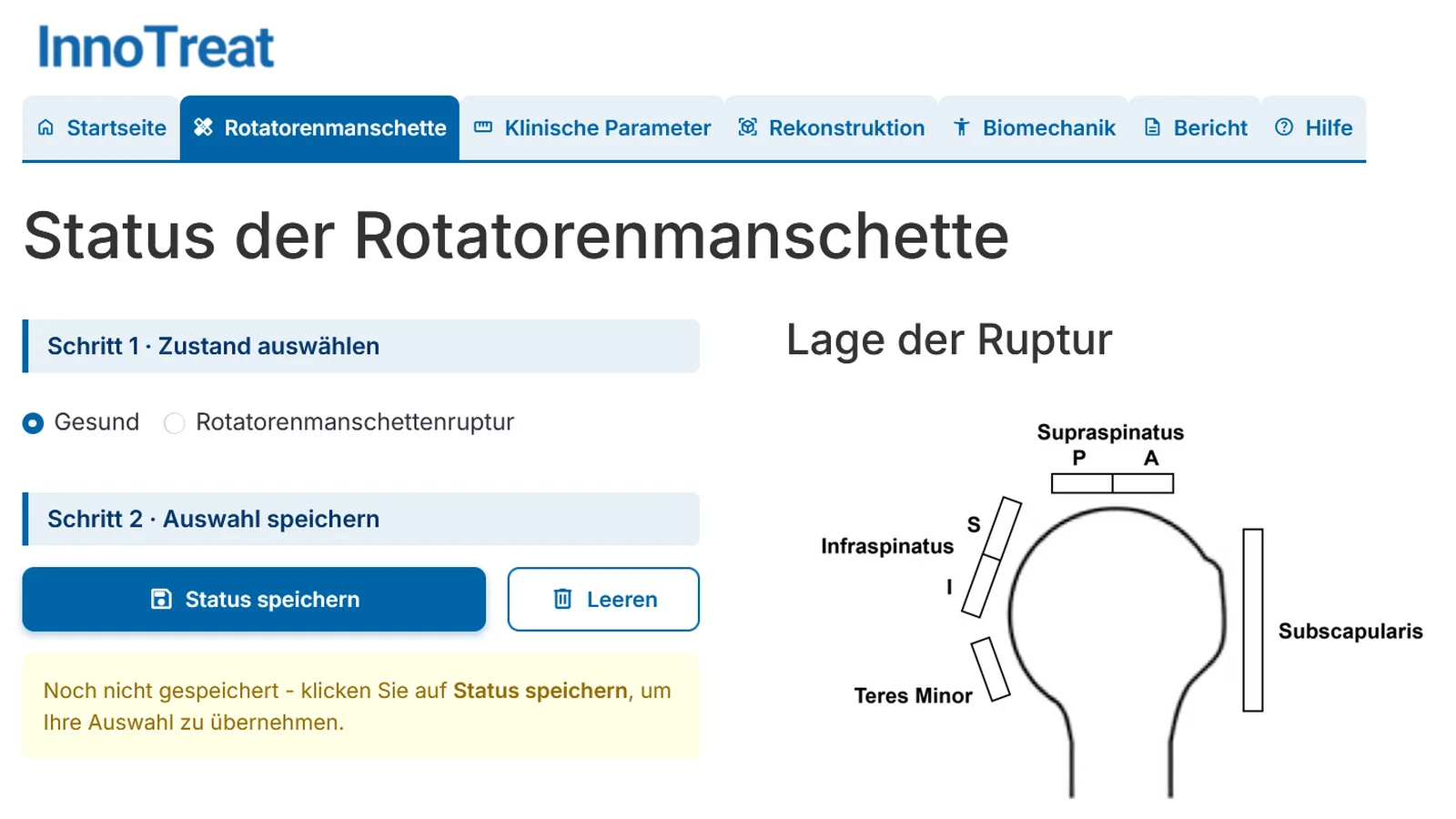1456x819 pixels.
Task: Click the Supraspinatus label
Action: pos(1110,432)
